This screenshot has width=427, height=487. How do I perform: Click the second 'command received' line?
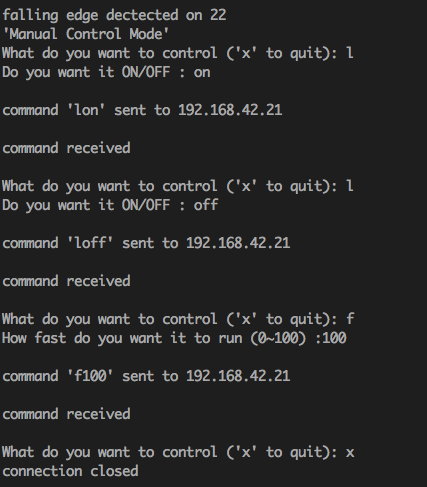(66, 281)
